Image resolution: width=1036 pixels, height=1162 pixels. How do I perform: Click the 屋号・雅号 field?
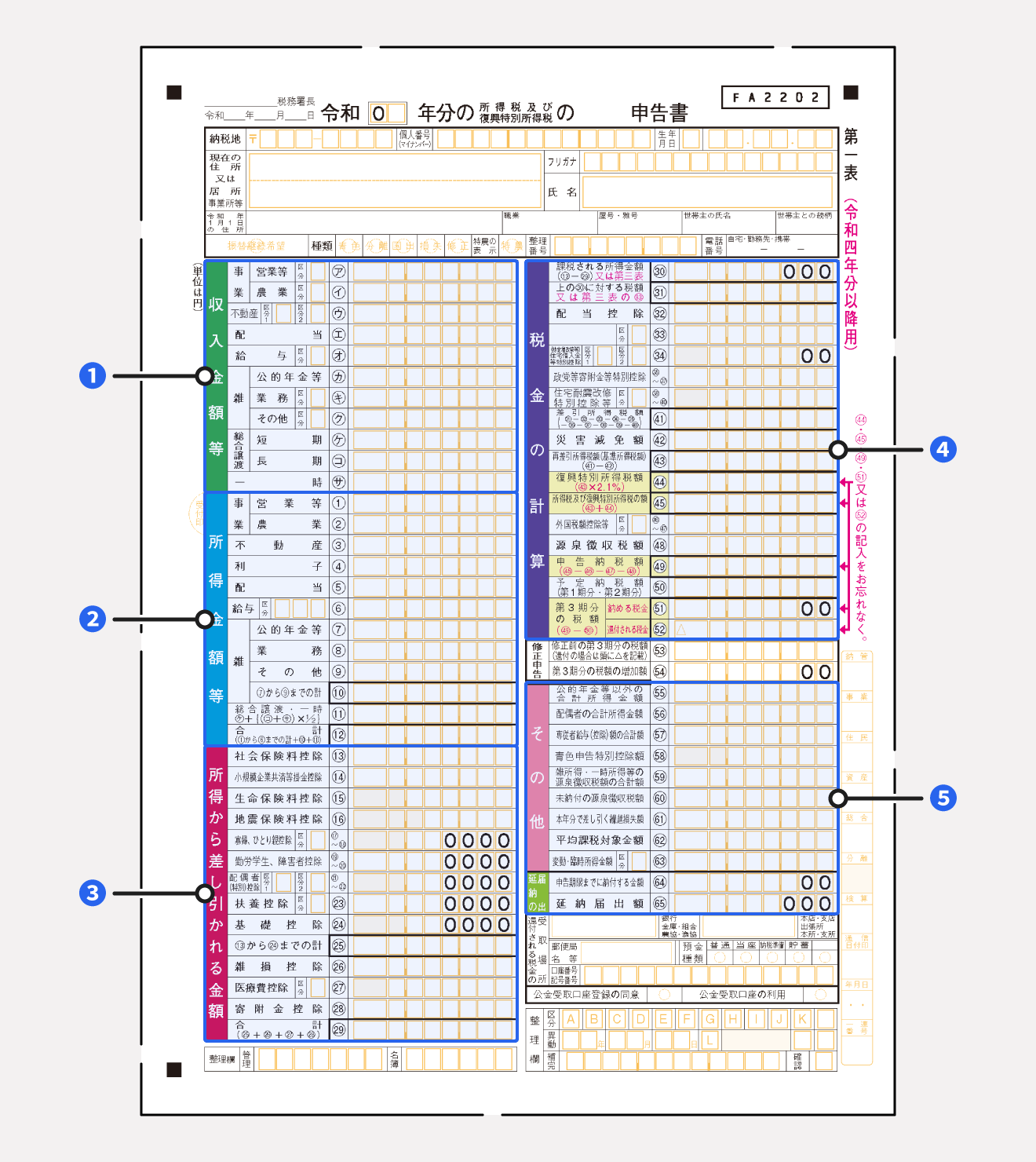tap(640, 223)
